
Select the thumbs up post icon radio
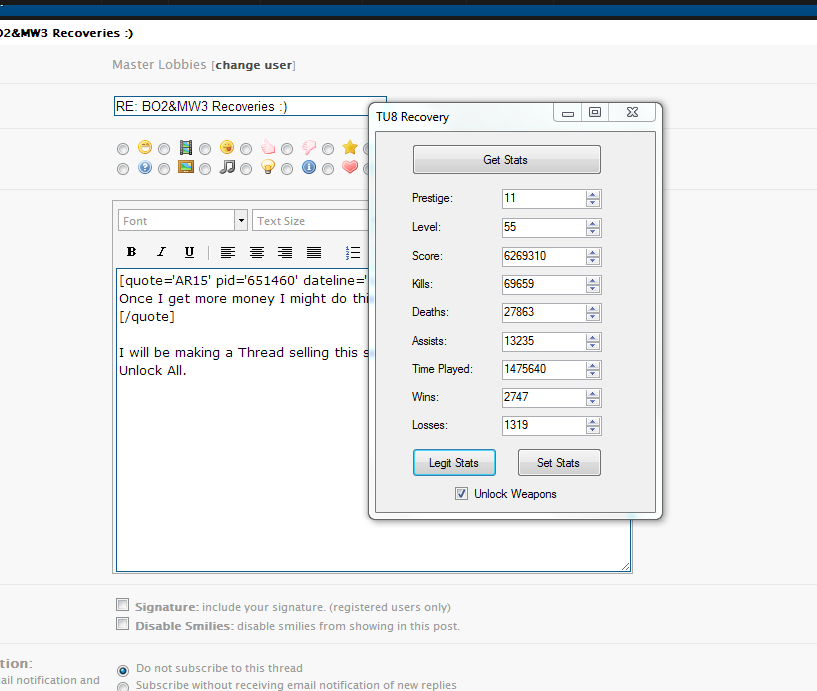[246, 149]
